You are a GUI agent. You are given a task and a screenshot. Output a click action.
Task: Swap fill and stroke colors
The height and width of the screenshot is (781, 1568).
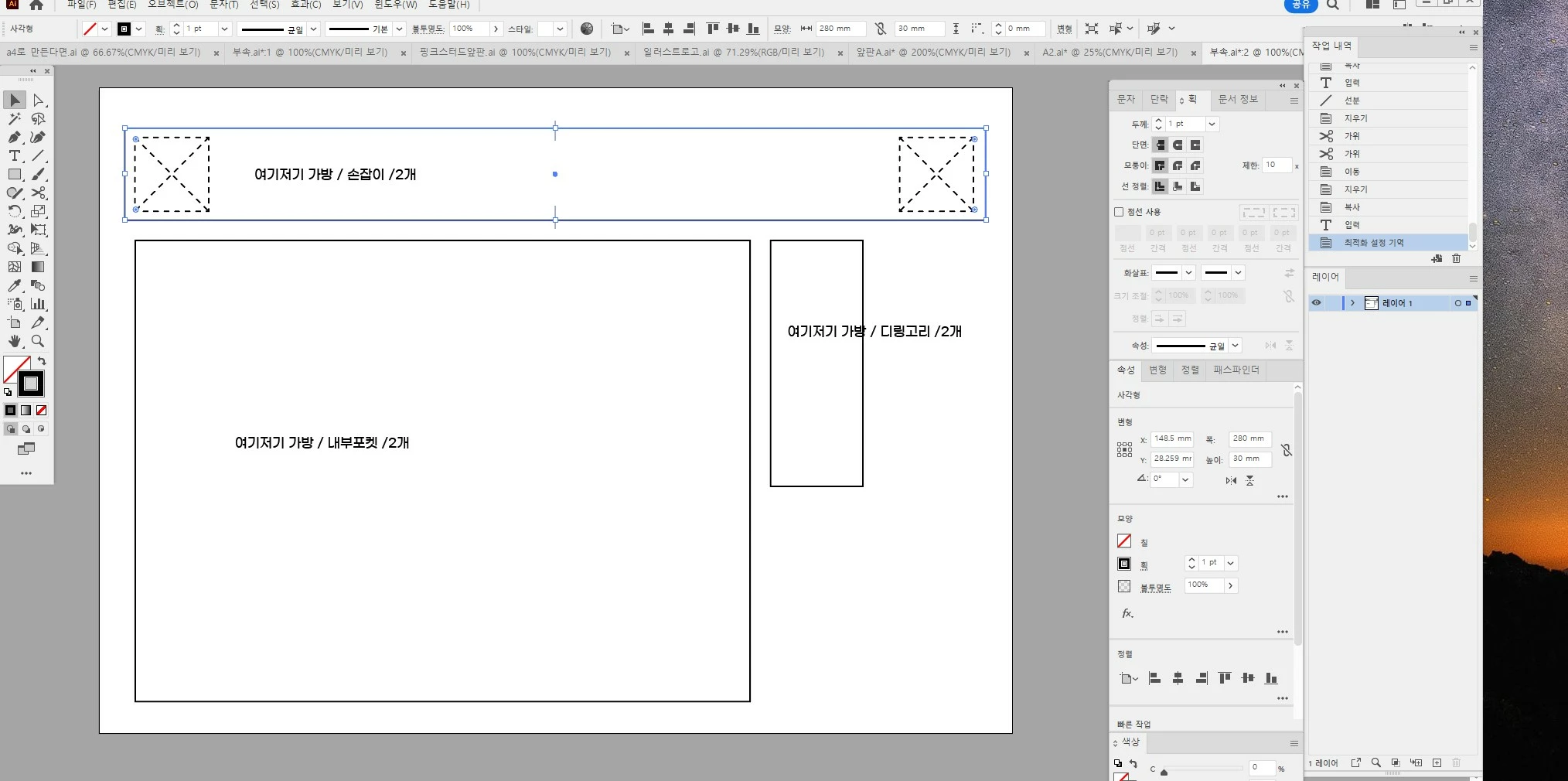[x=42, y=361]
